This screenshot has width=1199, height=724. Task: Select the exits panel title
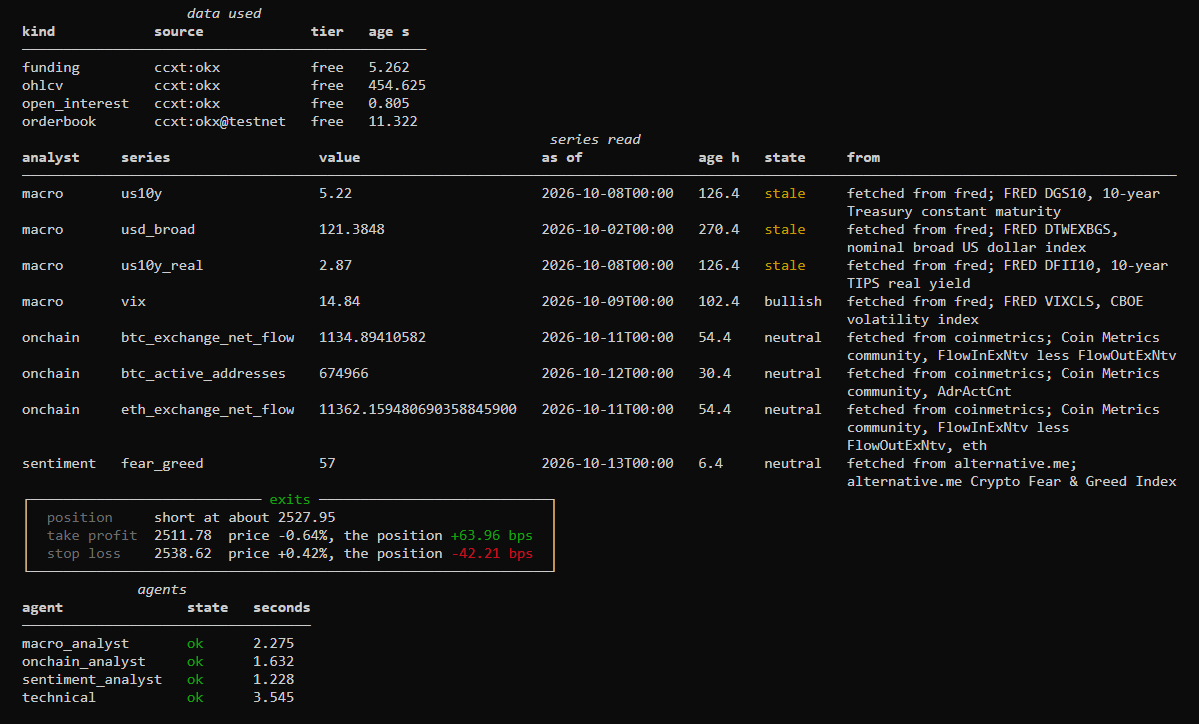coord(290,499)
